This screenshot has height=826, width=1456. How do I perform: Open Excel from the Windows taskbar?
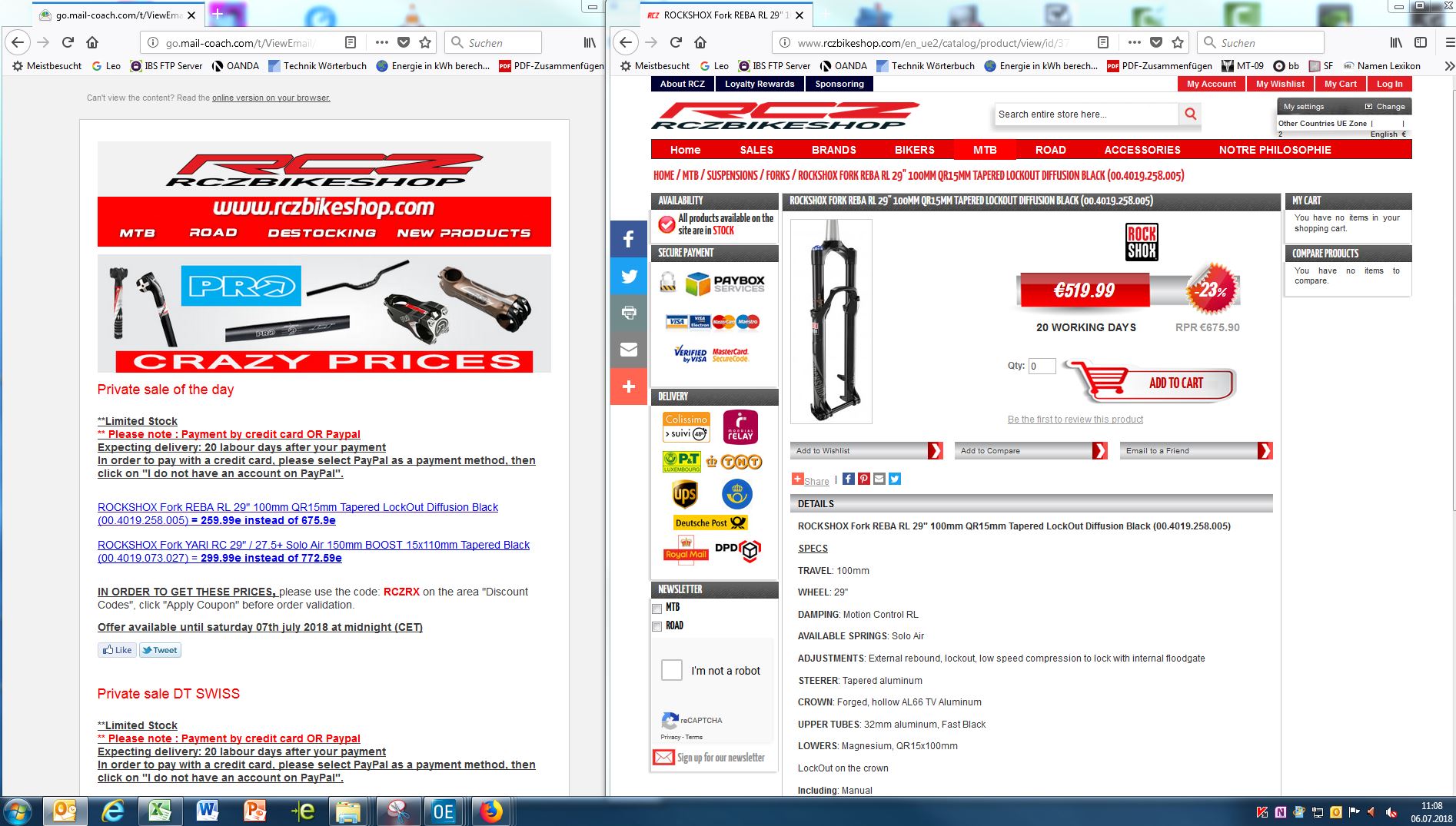pos(160,811)
